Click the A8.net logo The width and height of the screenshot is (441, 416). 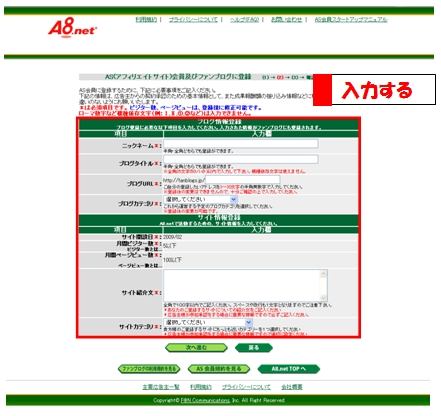tap(73, 28)
